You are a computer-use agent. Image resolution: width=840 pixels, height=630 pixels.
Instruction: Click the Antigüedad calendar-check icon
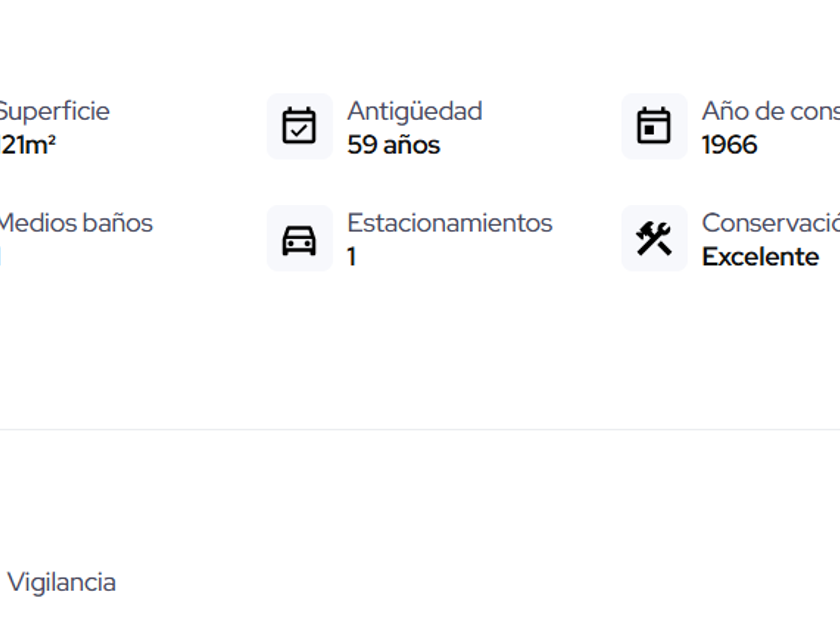[x=299, y=126]
